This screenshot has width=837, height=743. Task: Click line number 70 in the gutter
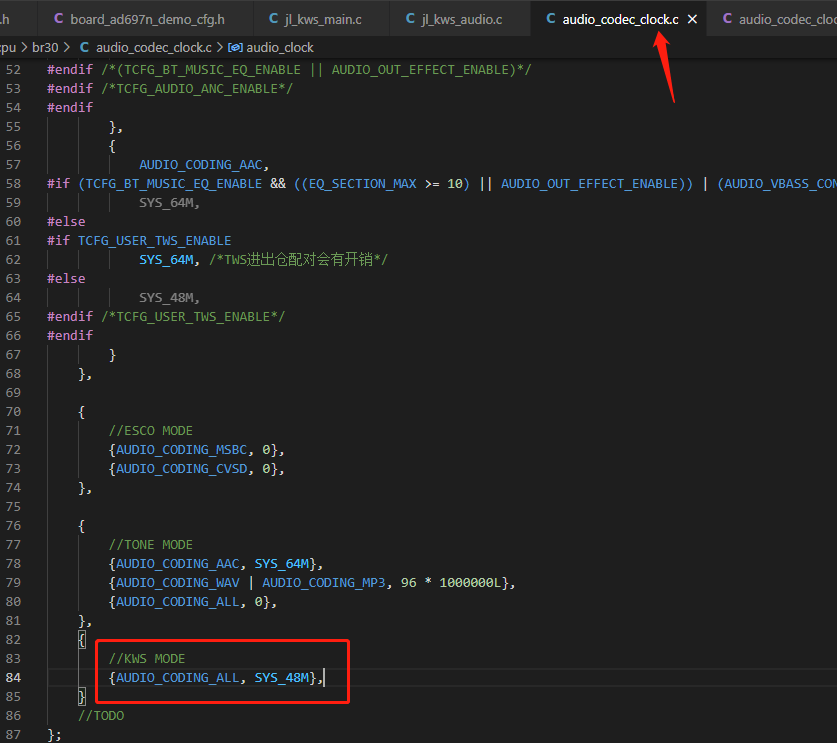pos(13,412)
